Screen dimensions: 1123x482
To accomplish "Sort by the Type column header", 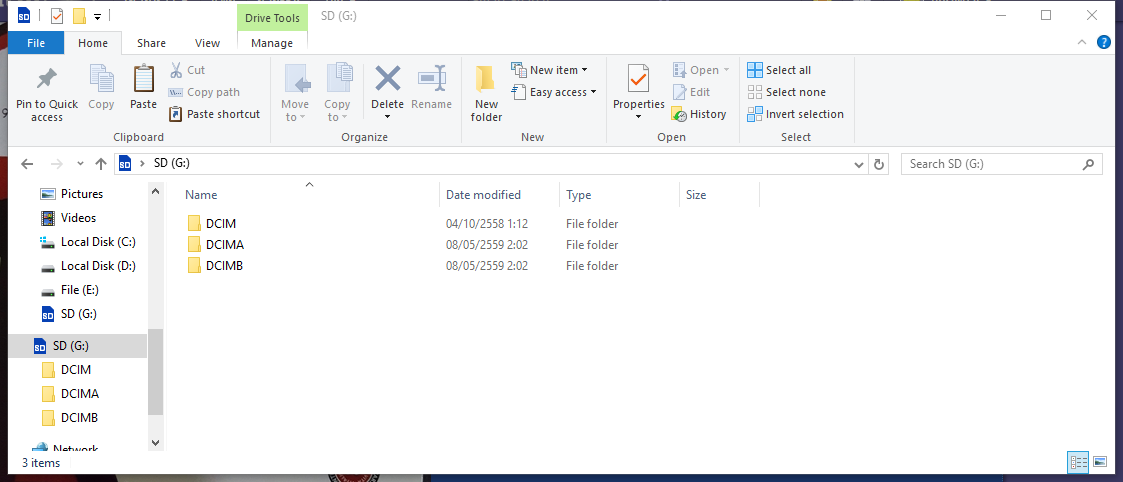I will pos(579,195).
